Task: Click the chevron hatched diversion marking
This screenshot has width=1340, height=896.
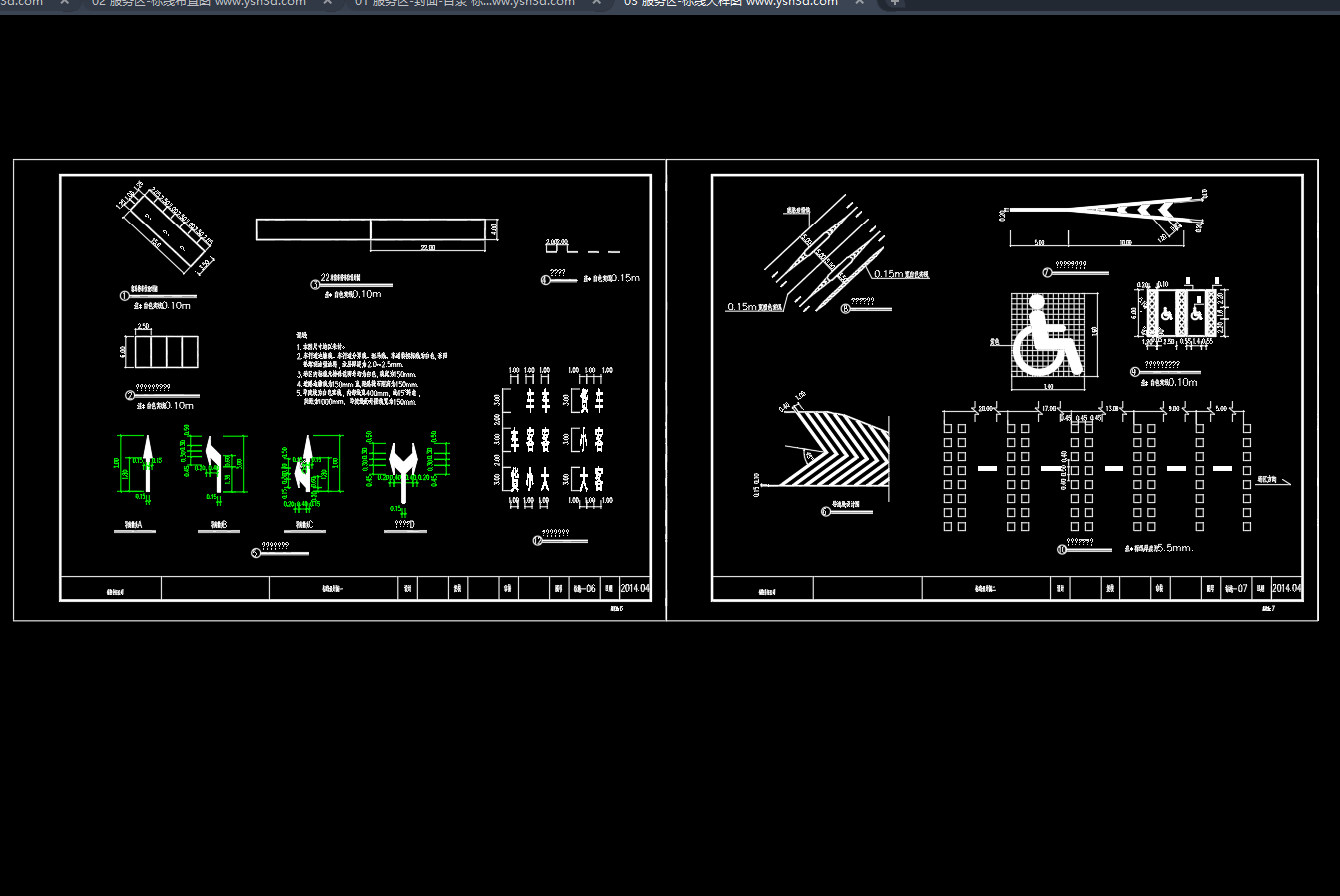Action: [x=834, y=447]
